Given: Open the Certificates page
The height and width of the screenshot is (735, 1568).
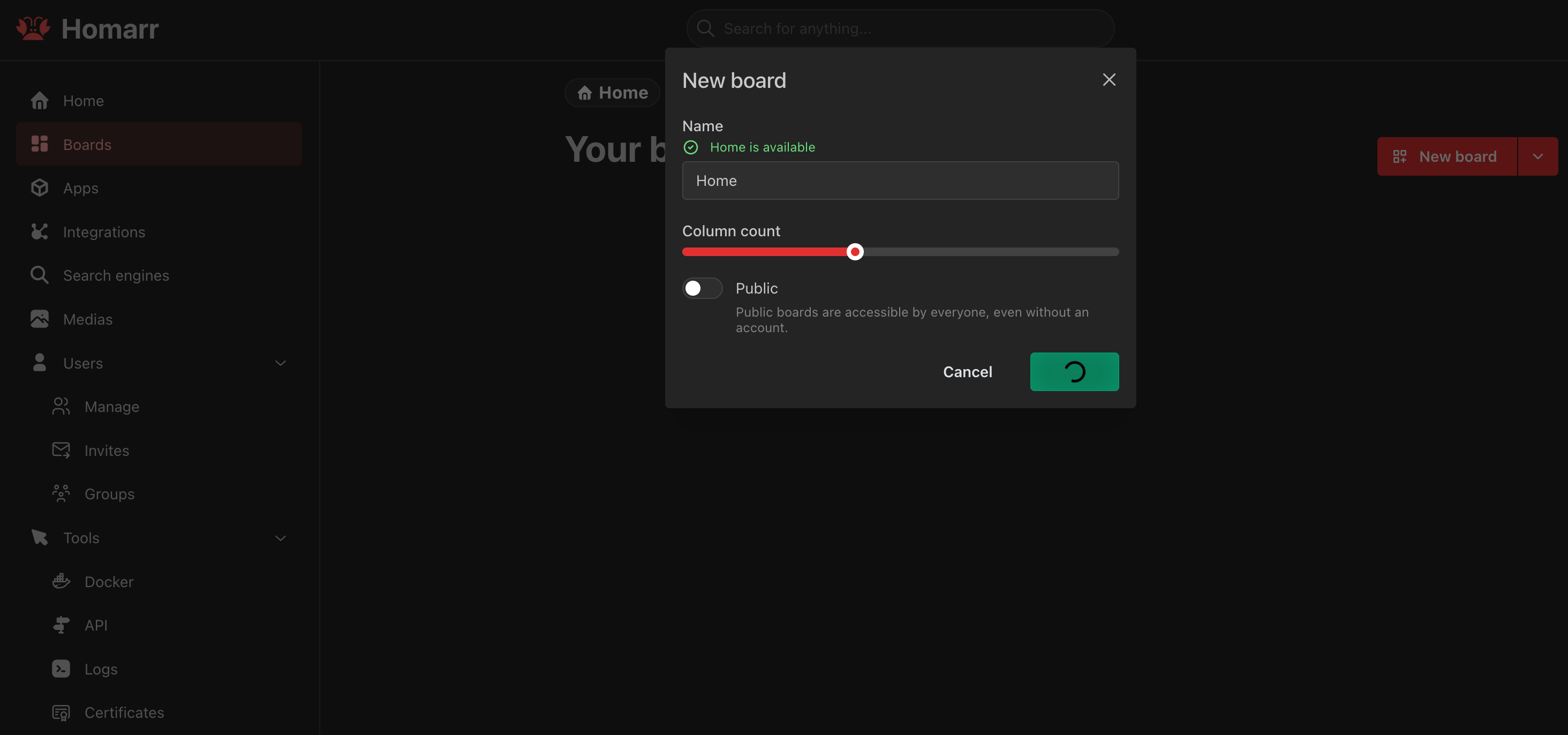Looking at the screenshot, I should click(x=159, y=712).
